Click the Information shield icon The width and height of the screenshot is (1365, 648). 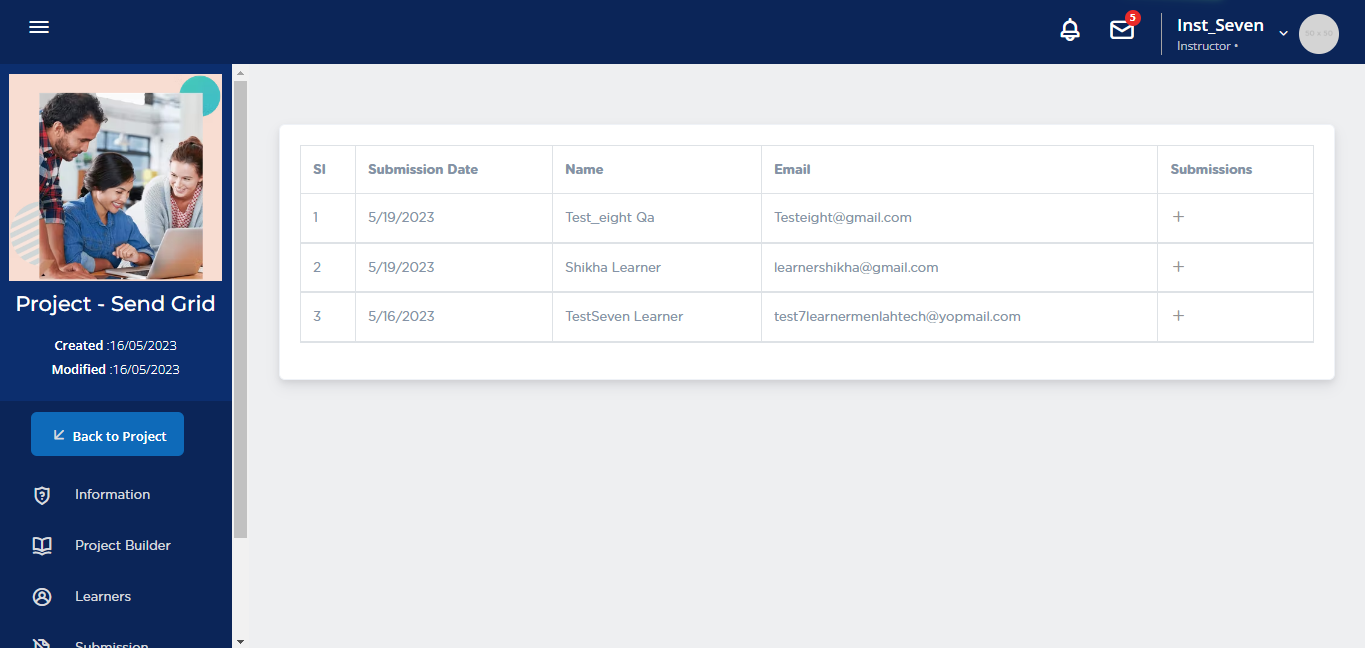42,495
